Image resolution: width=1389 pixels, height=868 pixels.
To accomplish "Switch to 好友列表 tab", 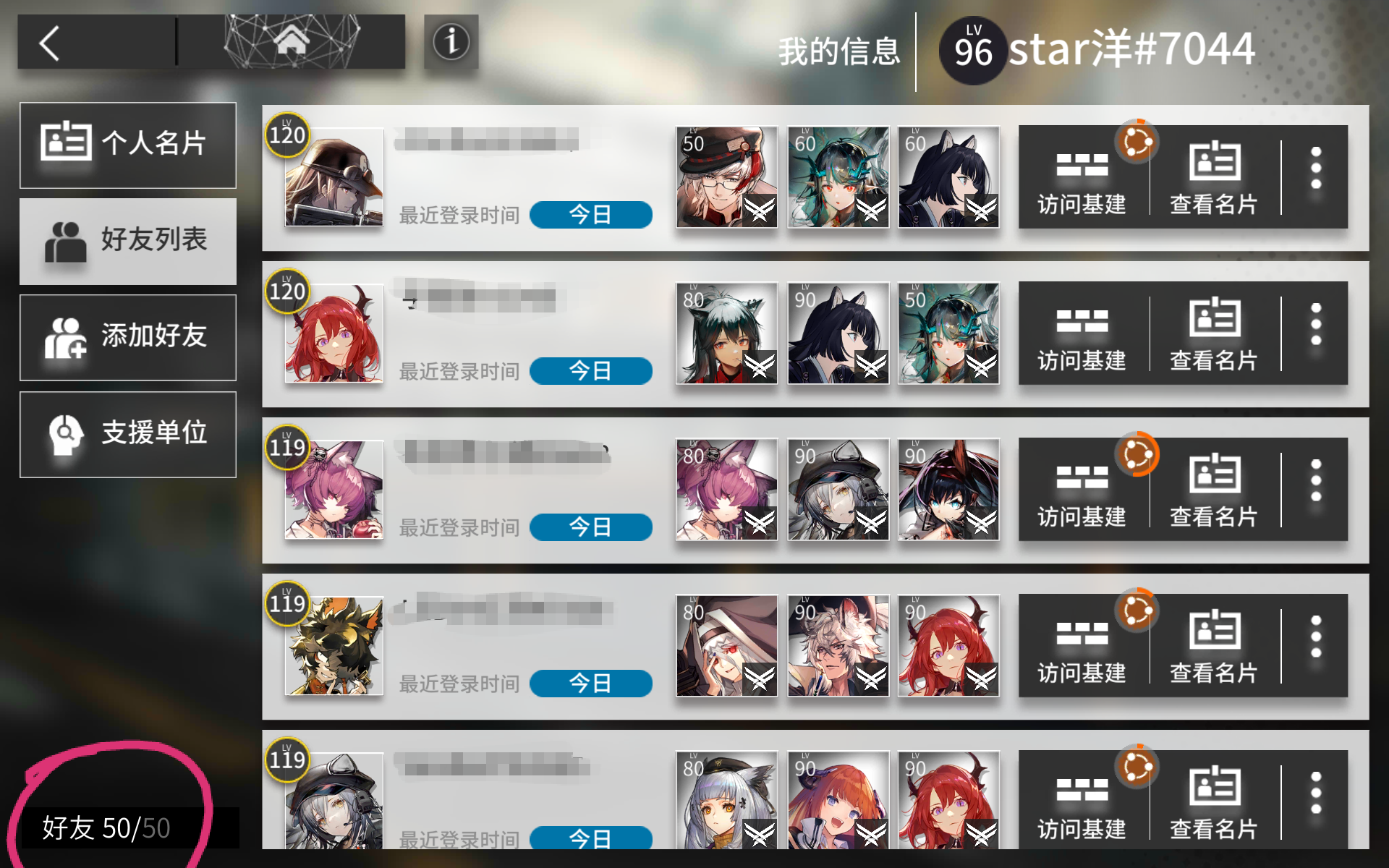I will tap(128, 241).
